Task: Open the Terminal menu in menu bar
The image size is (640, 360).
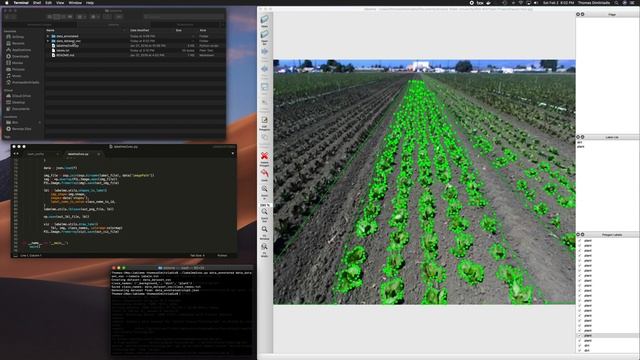Action: pos(21,2)
